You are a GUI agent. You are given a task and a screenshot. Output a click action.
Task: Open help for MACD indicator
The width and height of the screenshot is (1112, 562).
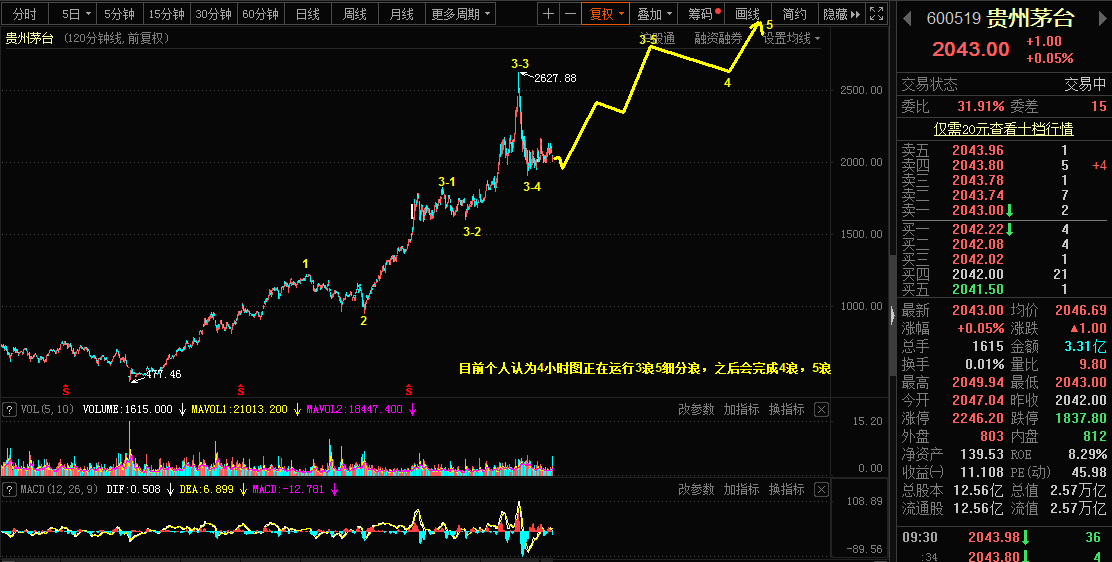point(10,490)
